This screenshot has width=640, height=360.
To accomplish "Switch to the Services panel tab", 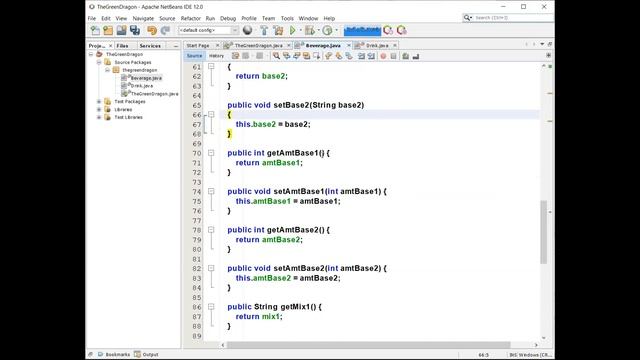I will (150, 46).
